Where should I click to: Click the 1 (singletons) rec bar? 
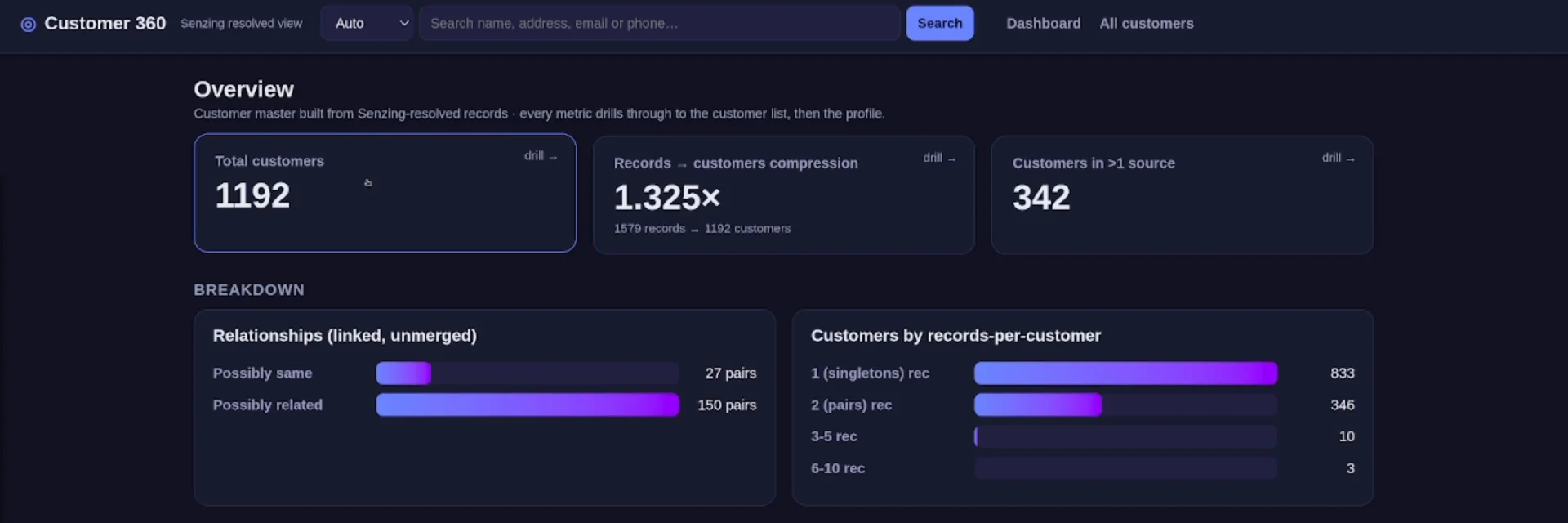[1125, 373]
